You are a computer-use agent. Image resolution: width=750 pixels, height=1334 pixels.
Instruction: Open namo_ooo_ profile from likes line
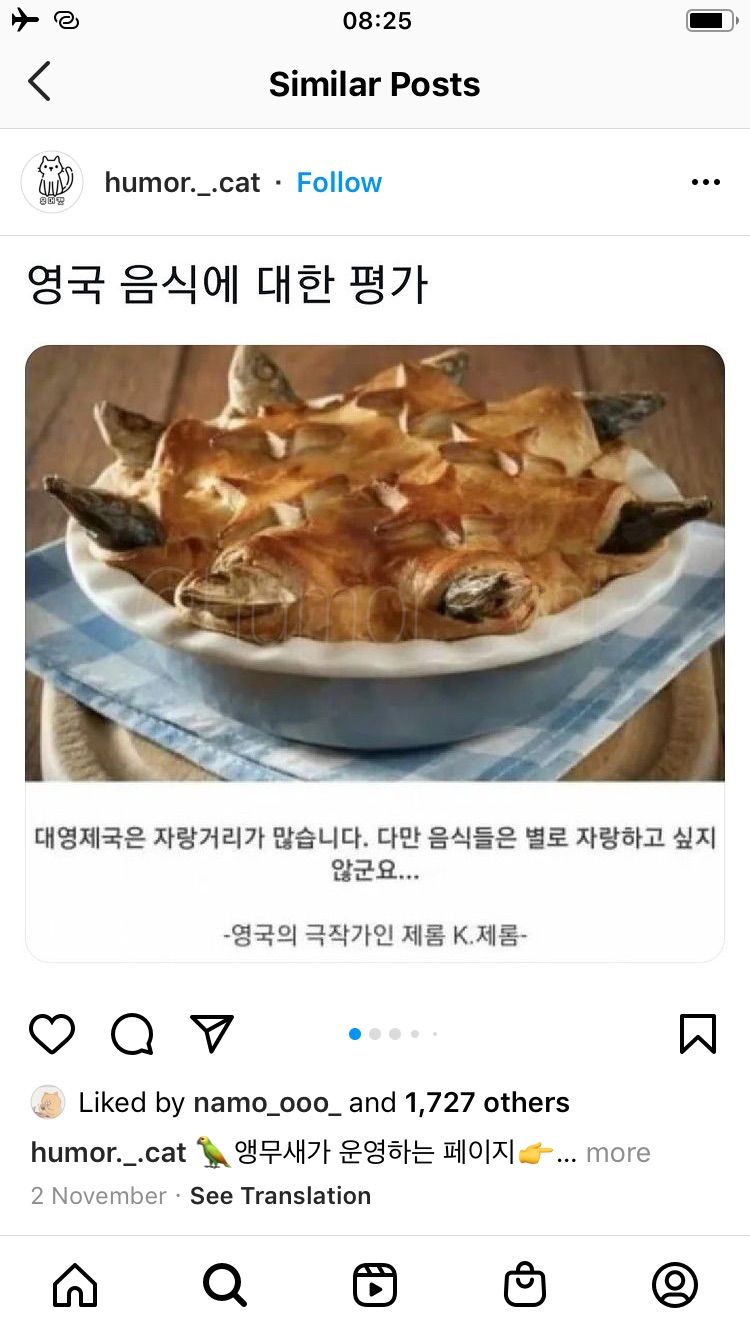coord(267,1103)
